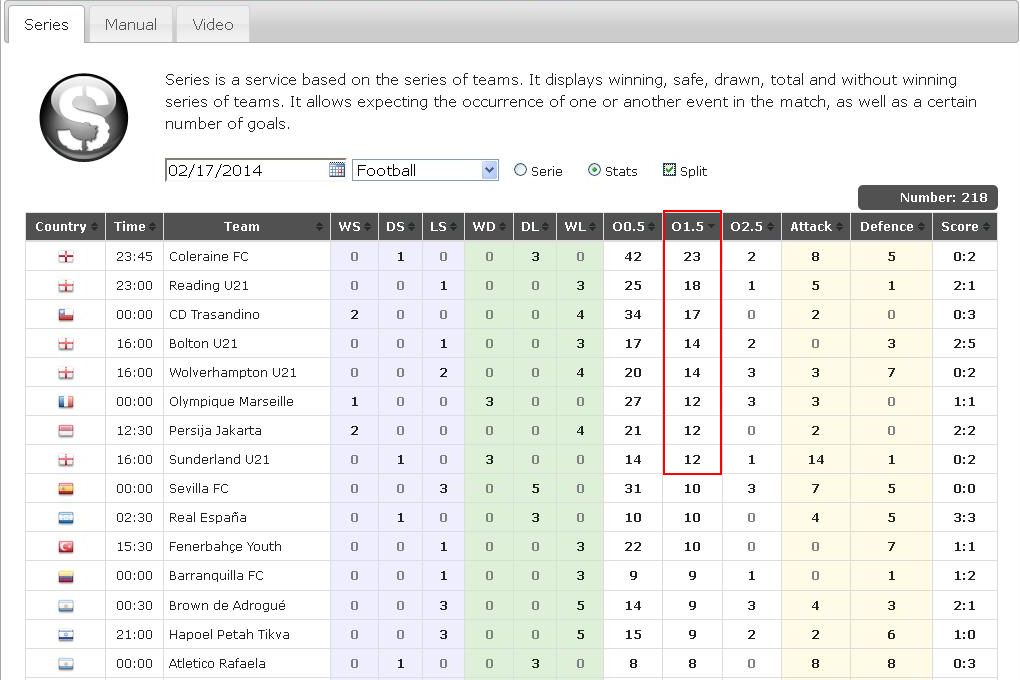The width and height of the screenshot is (1020, 680).
Task: Click the Number: 218 counter badge
Action: [928, 197]
